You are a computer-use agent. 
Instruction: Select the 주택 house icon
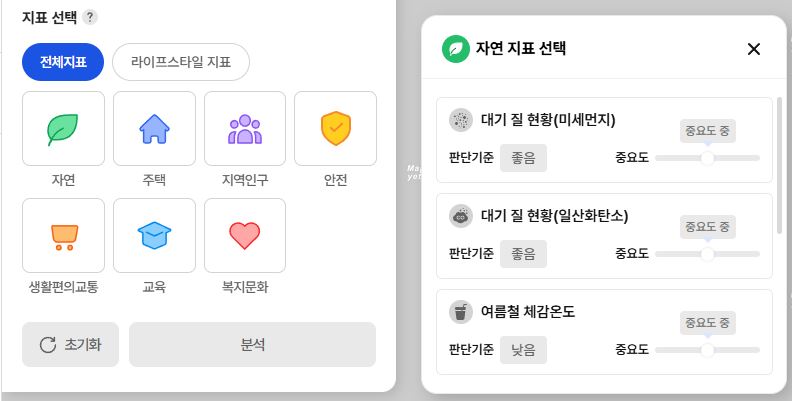point(154,129)
